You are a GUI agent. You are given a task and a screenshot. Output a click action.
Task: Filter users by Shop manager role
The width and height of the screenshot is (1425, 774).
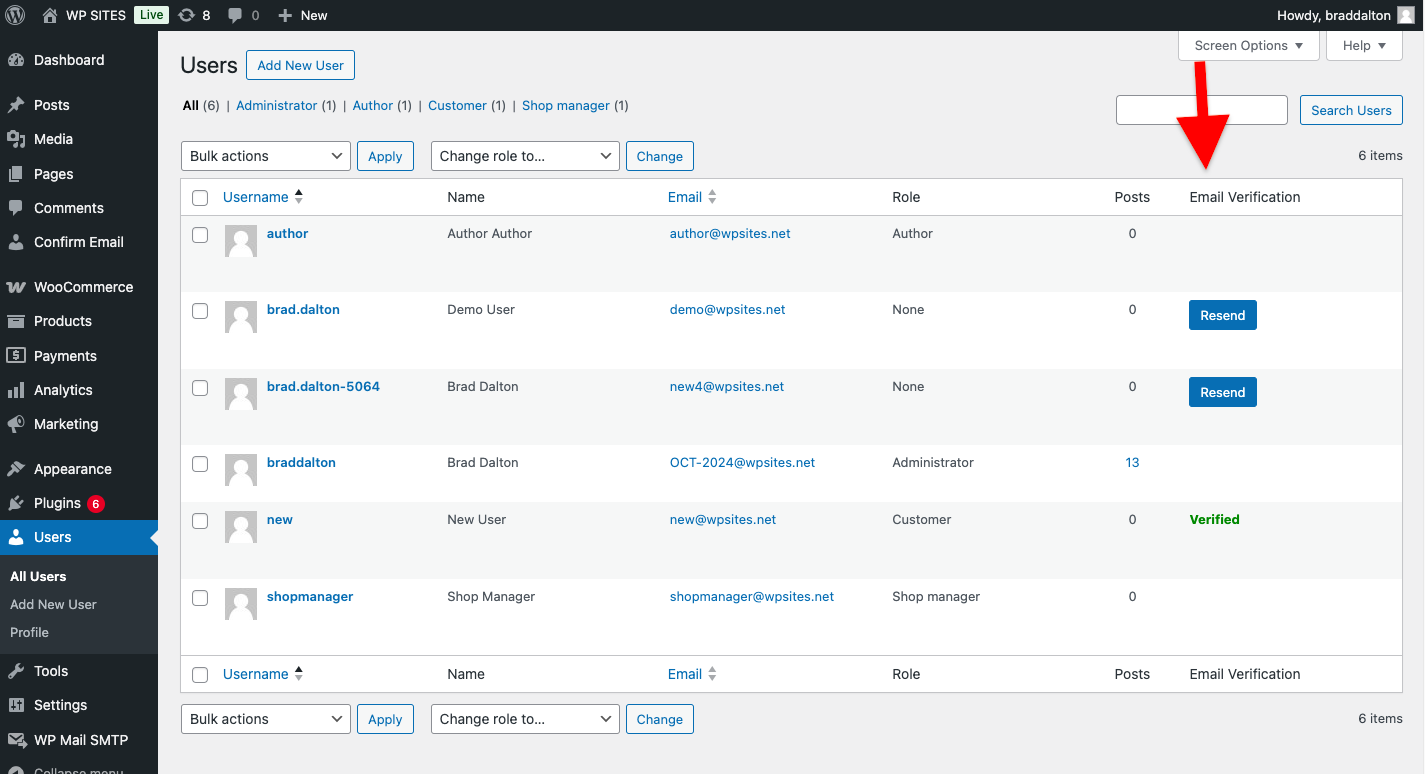565,105
